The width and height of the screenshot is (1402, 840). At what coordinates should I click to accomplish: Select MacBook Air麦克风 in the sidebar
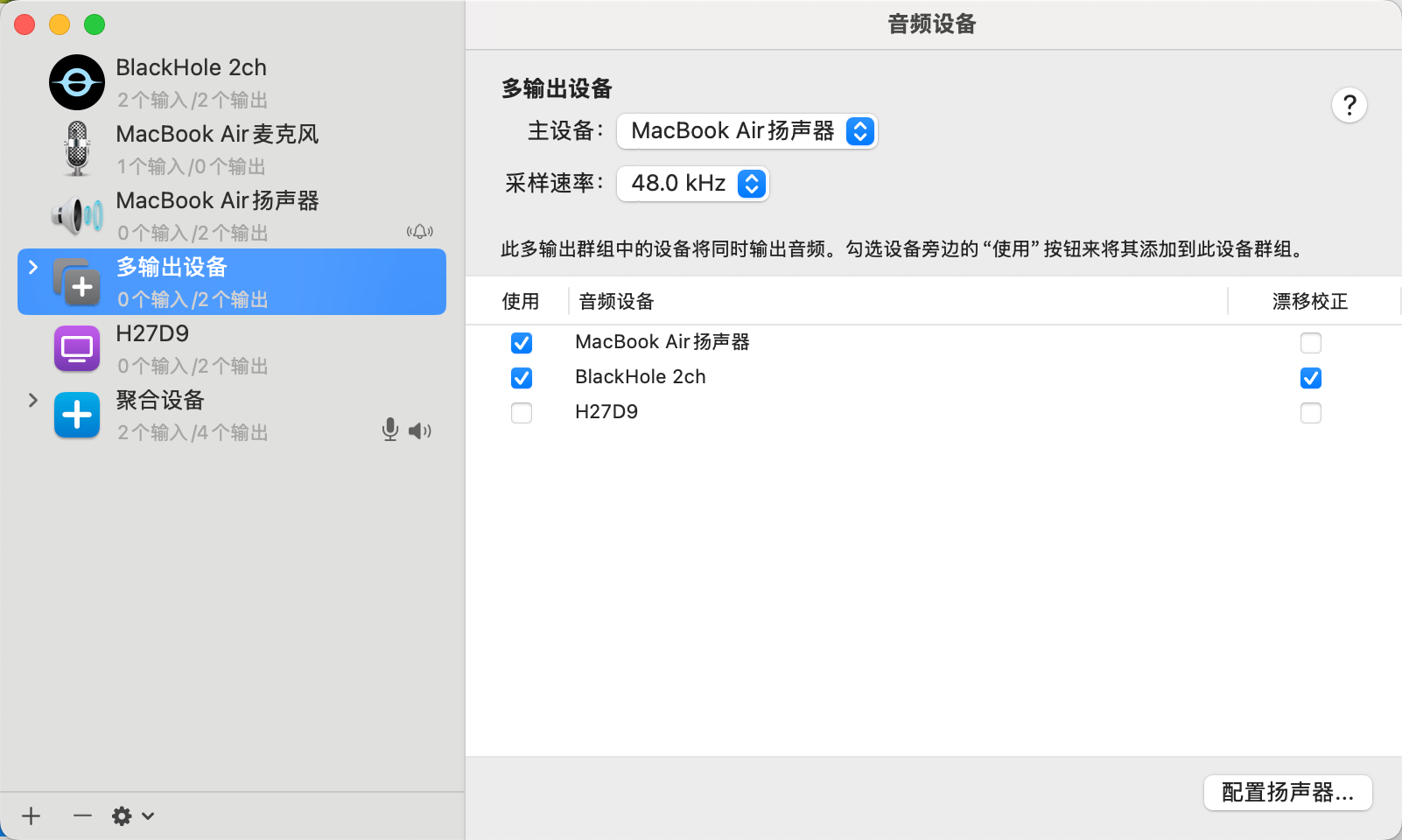pyautogui.click(x=232, y=149)
